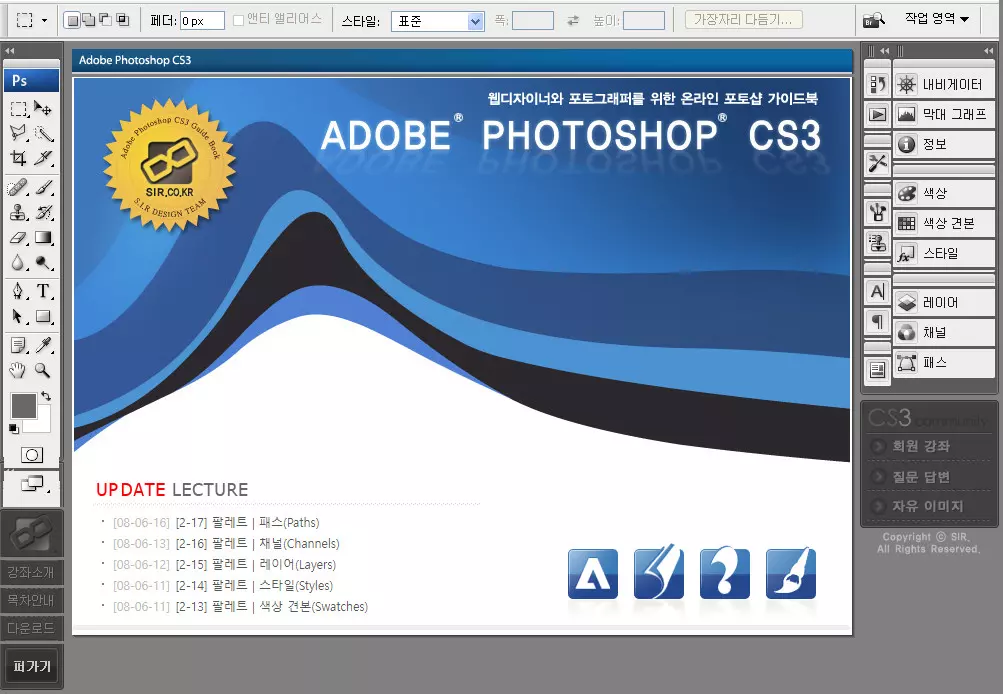Click the 다운로드 sidebar button
Image resolution: width=1003 pixels, height=694 pixels.
point(31,628)
